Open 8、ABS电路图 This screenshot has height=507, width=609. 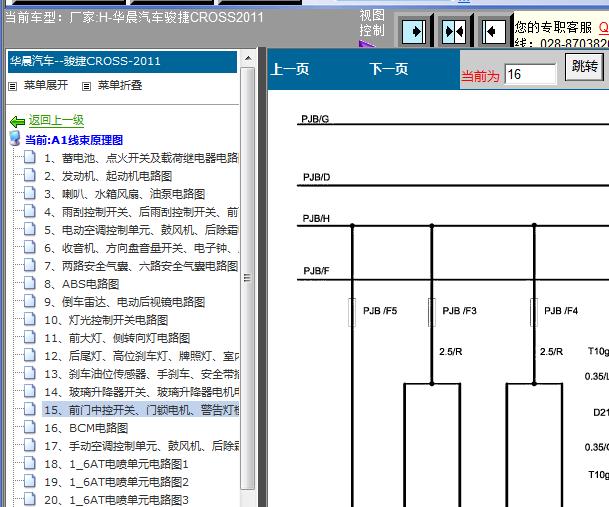[82, 284]
